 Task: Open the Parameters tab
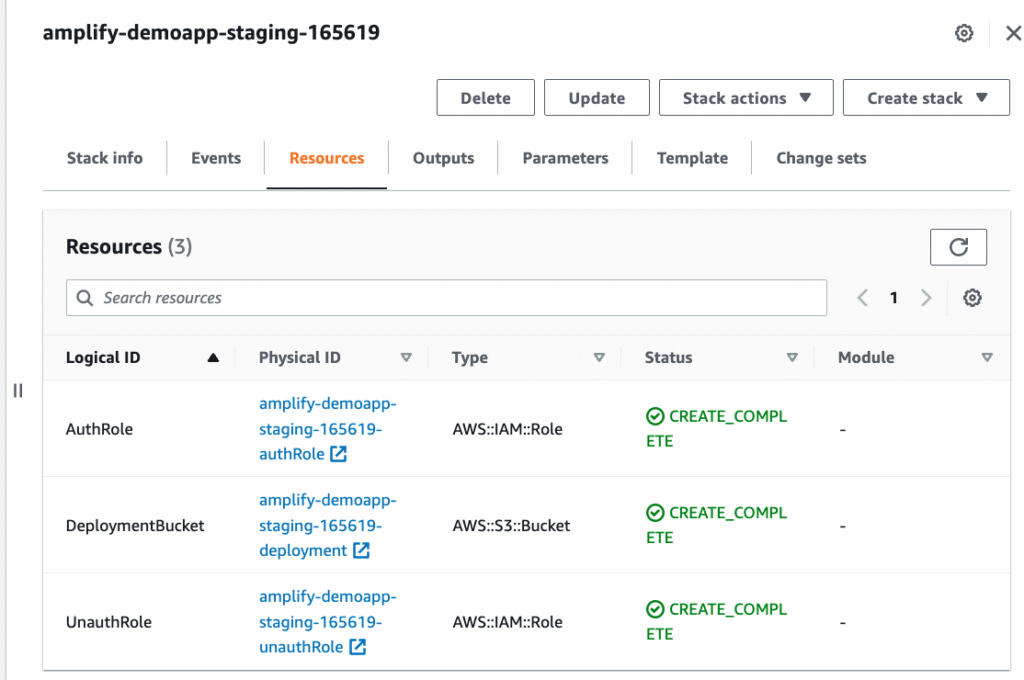566,158
